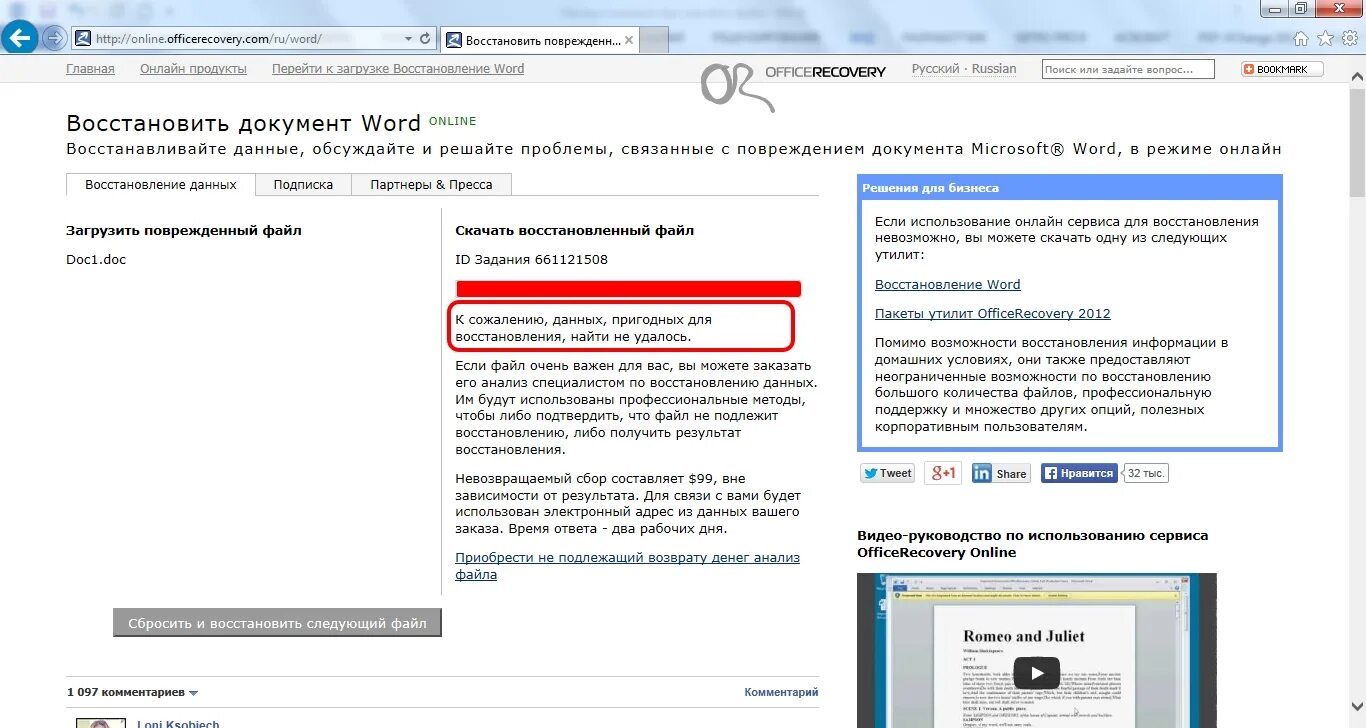The height and width of the screenshot is (728, 1366).
Task: Click the 'Комментарий' link
Action: click(781, 692)
